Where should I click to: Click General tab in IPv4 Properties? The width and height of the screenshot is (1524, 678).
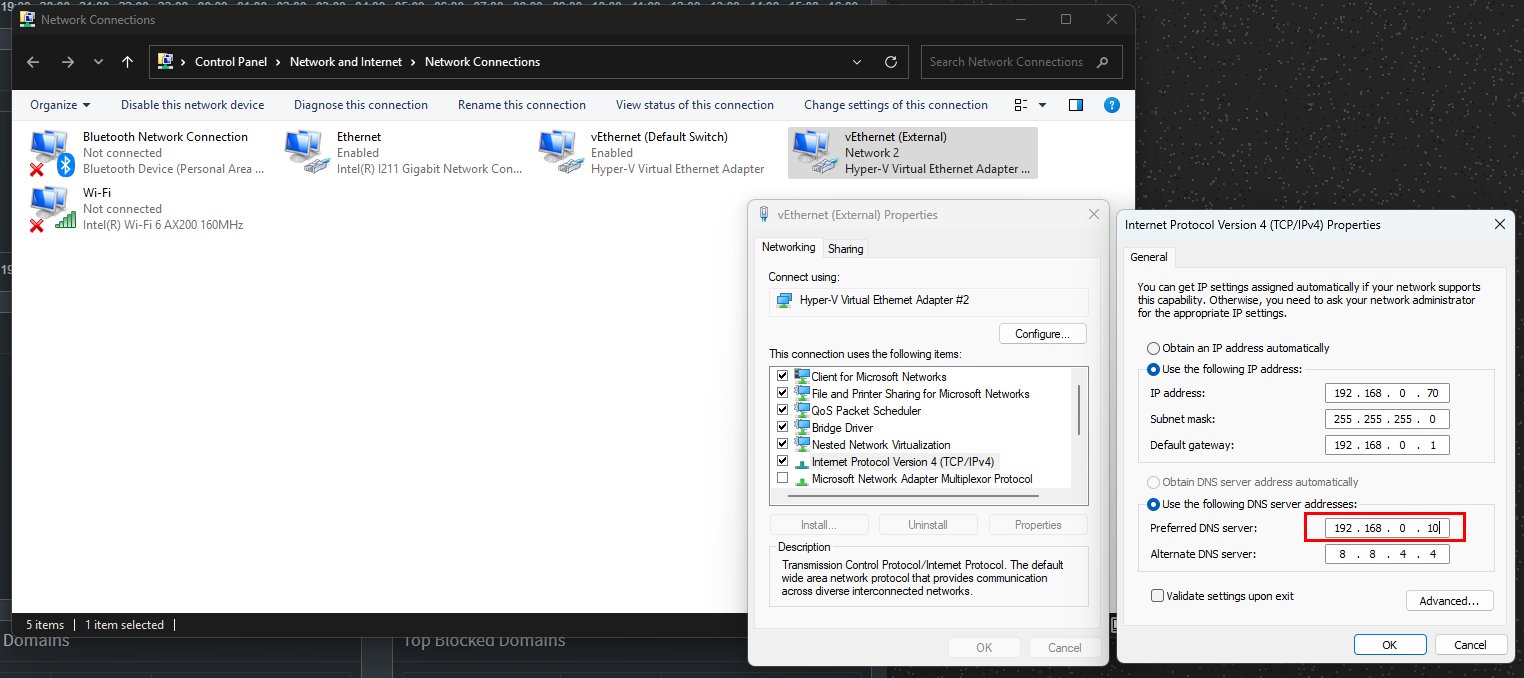pos(1149,257)
